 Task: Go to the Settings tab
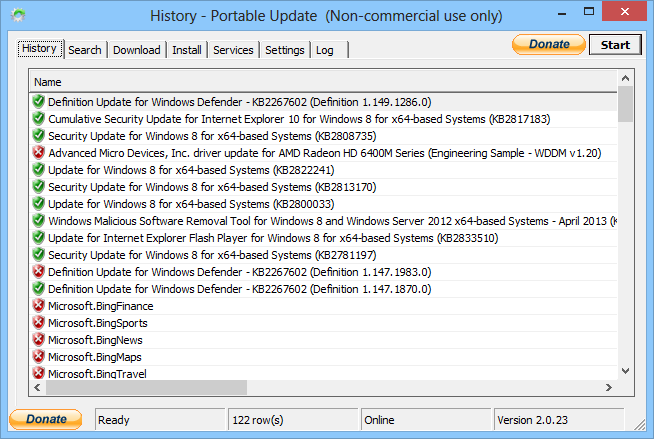point(285,50)
